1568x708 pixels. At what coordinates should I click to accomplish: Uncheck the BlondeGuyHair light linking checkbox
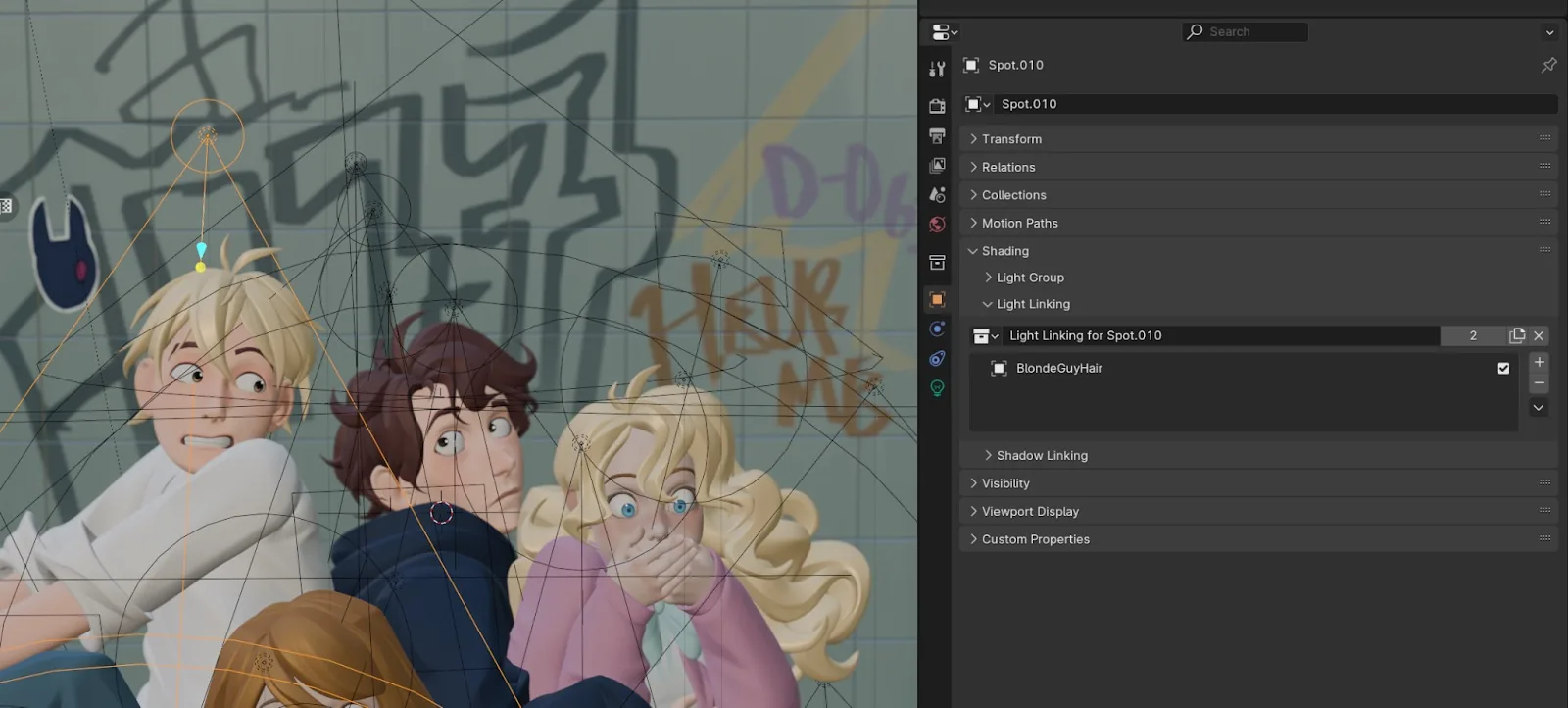pos(1503,368)
